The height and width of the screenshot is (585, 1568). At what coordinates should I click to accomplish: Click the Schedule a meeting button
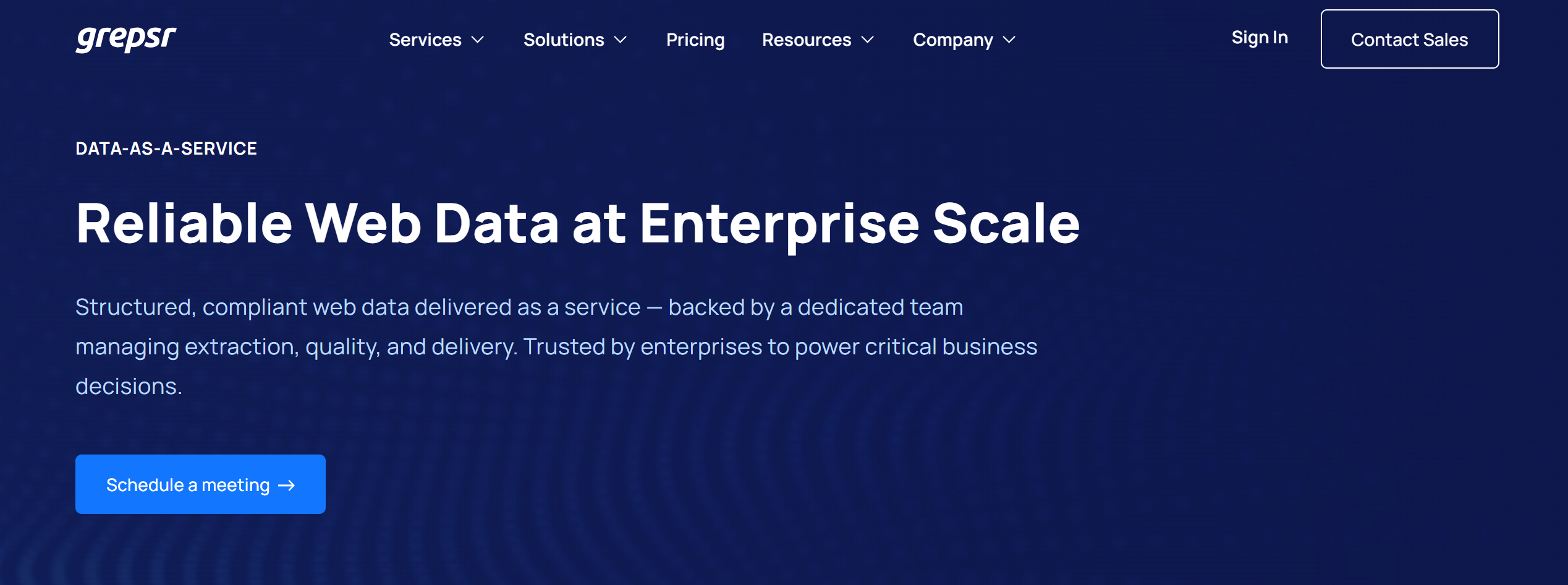(x=188, y=485)
